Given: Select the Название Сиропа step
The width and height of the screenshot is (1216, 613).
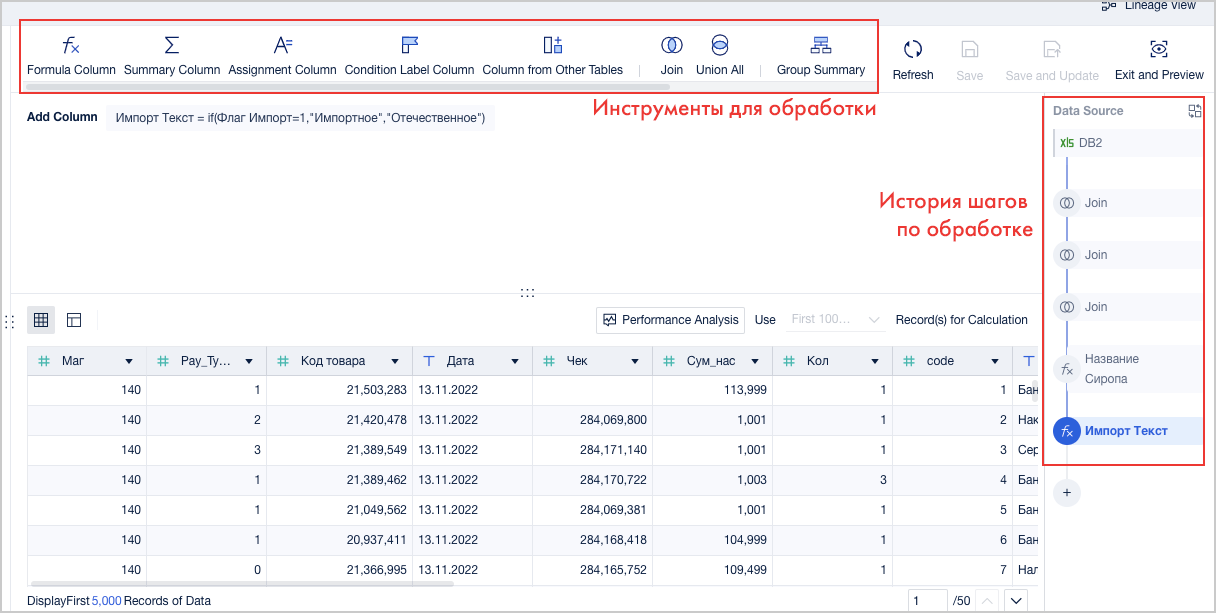Looking at the screenshot, I should 1110,369.
